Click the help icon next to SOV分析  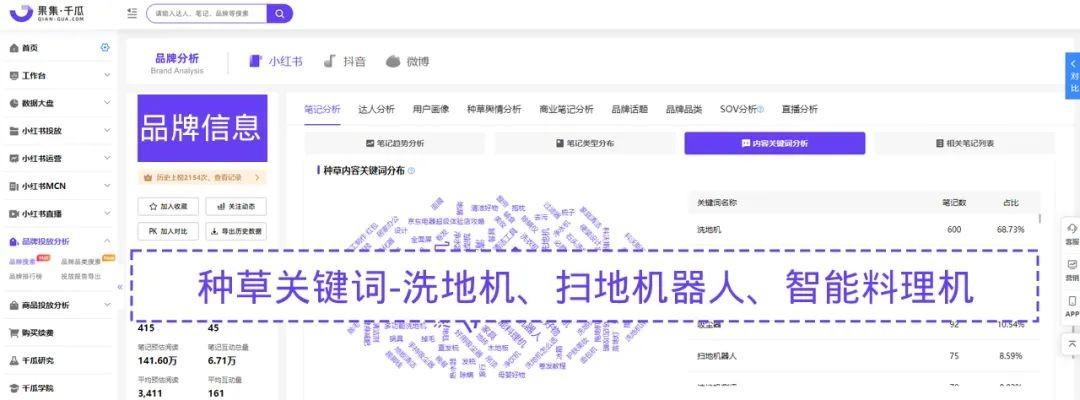(761, 109)
